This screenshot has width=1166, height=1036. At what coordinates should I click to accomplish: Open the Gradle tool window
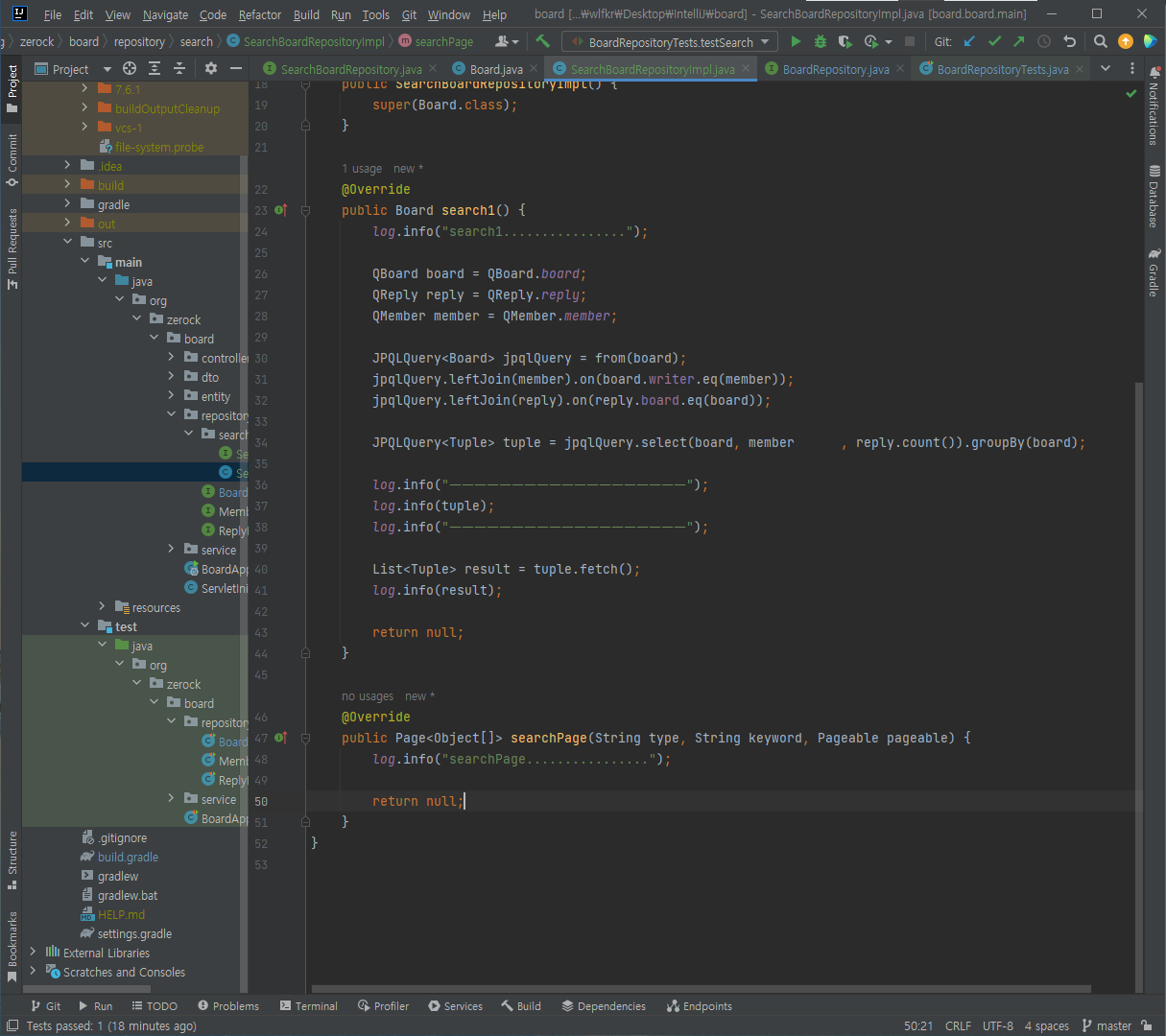(1154, 272)
